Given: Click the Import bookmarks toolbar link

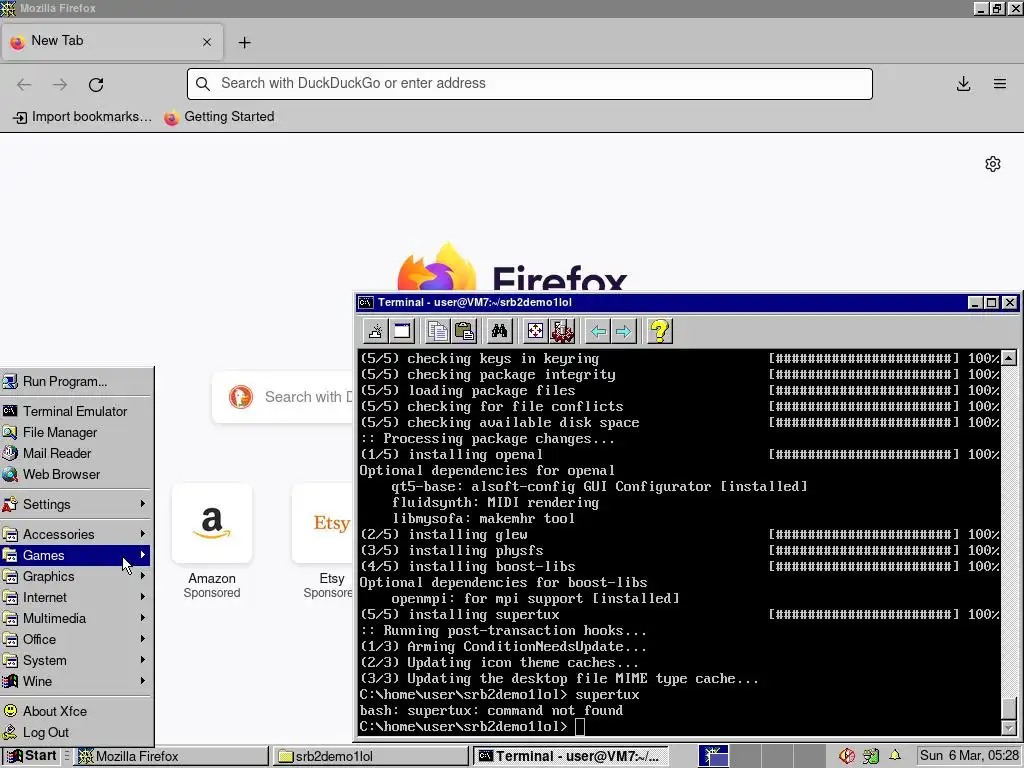Looking at the screenshot, I should tap(82, 117).
